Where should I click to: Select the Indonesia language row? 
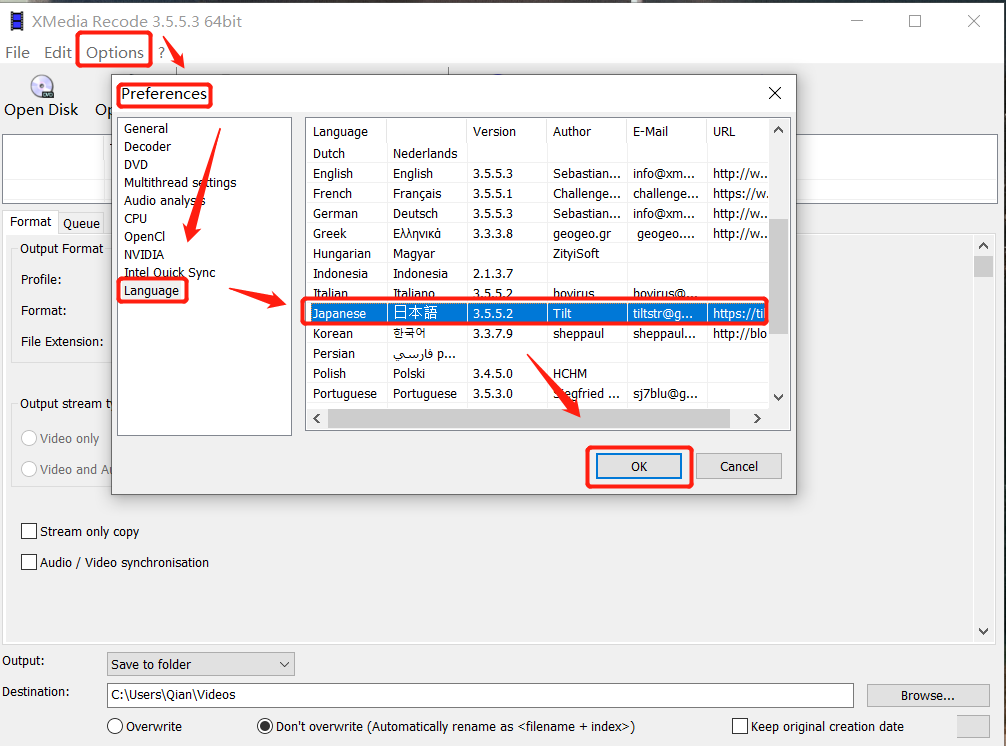pos(538,273)
